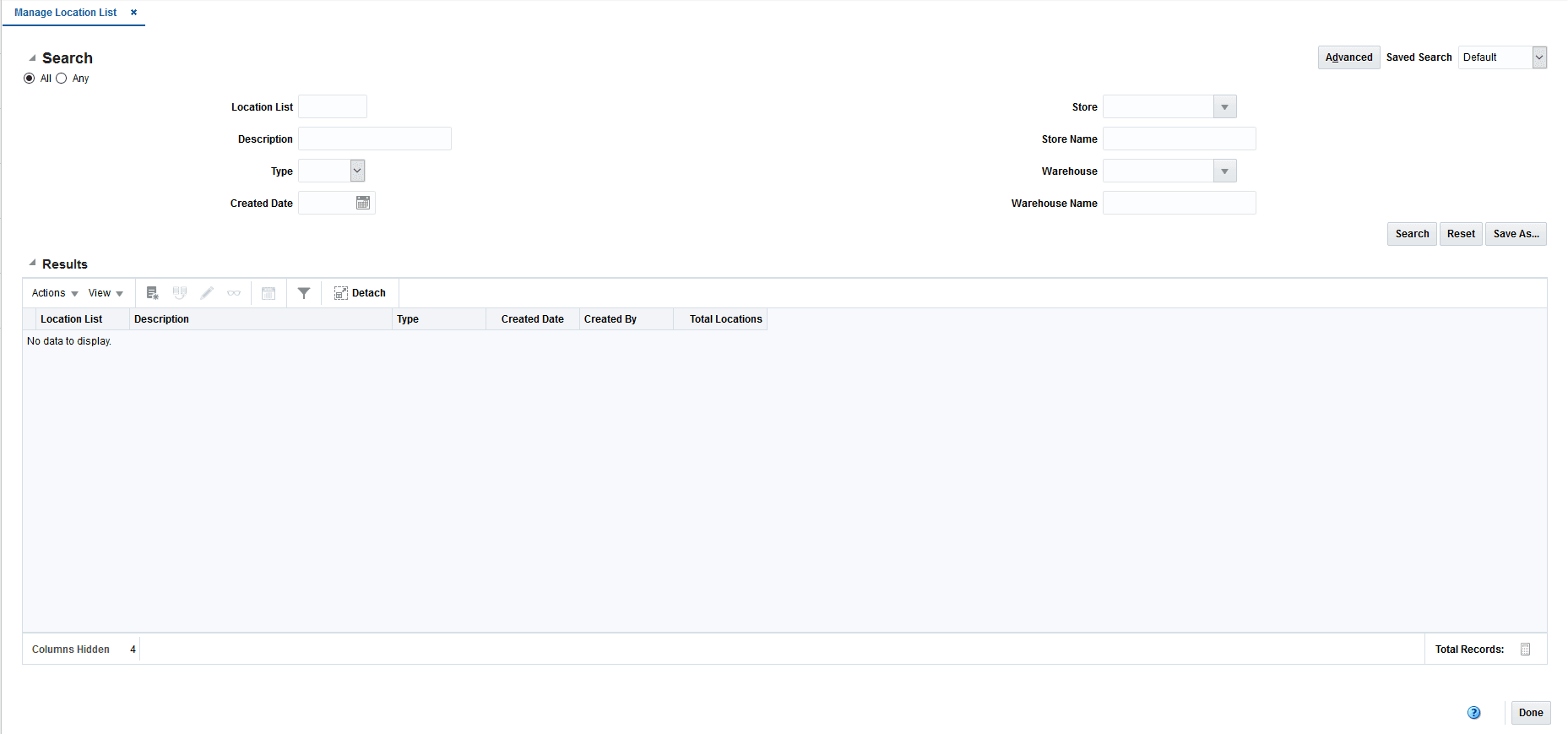Click into the Store Name field
This screenshot has width=1568, height=734.
tap(1180, 139)
